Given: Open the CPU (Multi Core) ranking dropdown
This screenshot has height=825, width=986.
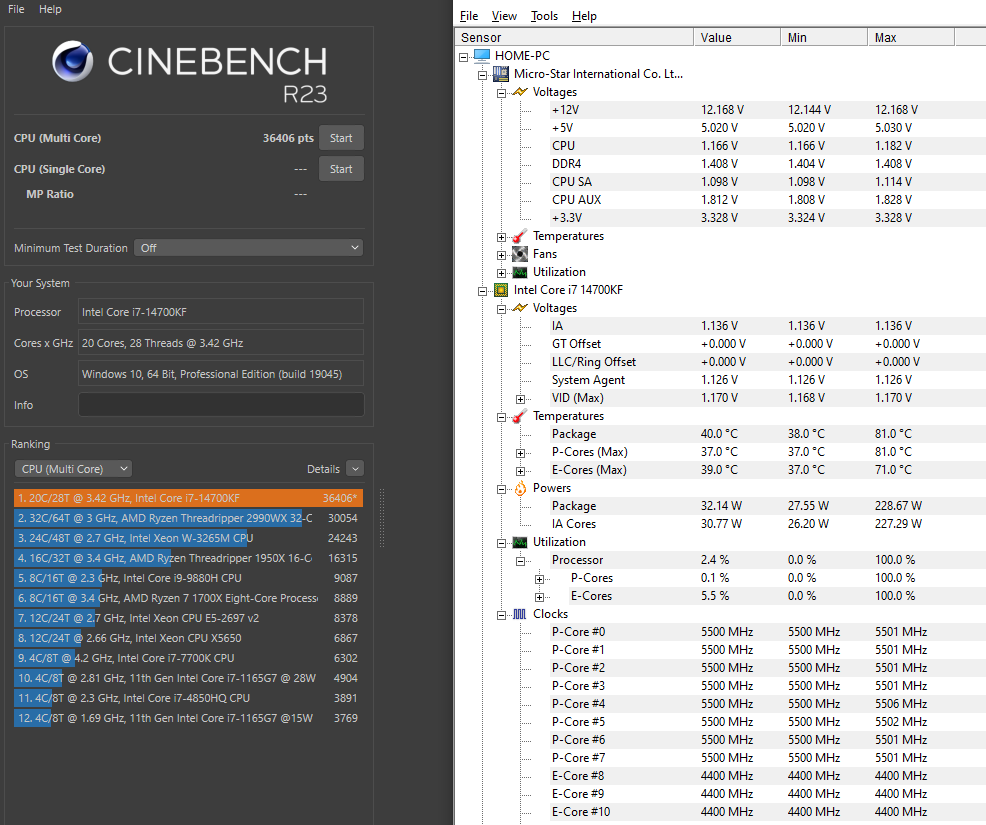Looking at the screenshot, I should (x=73, y=469).
